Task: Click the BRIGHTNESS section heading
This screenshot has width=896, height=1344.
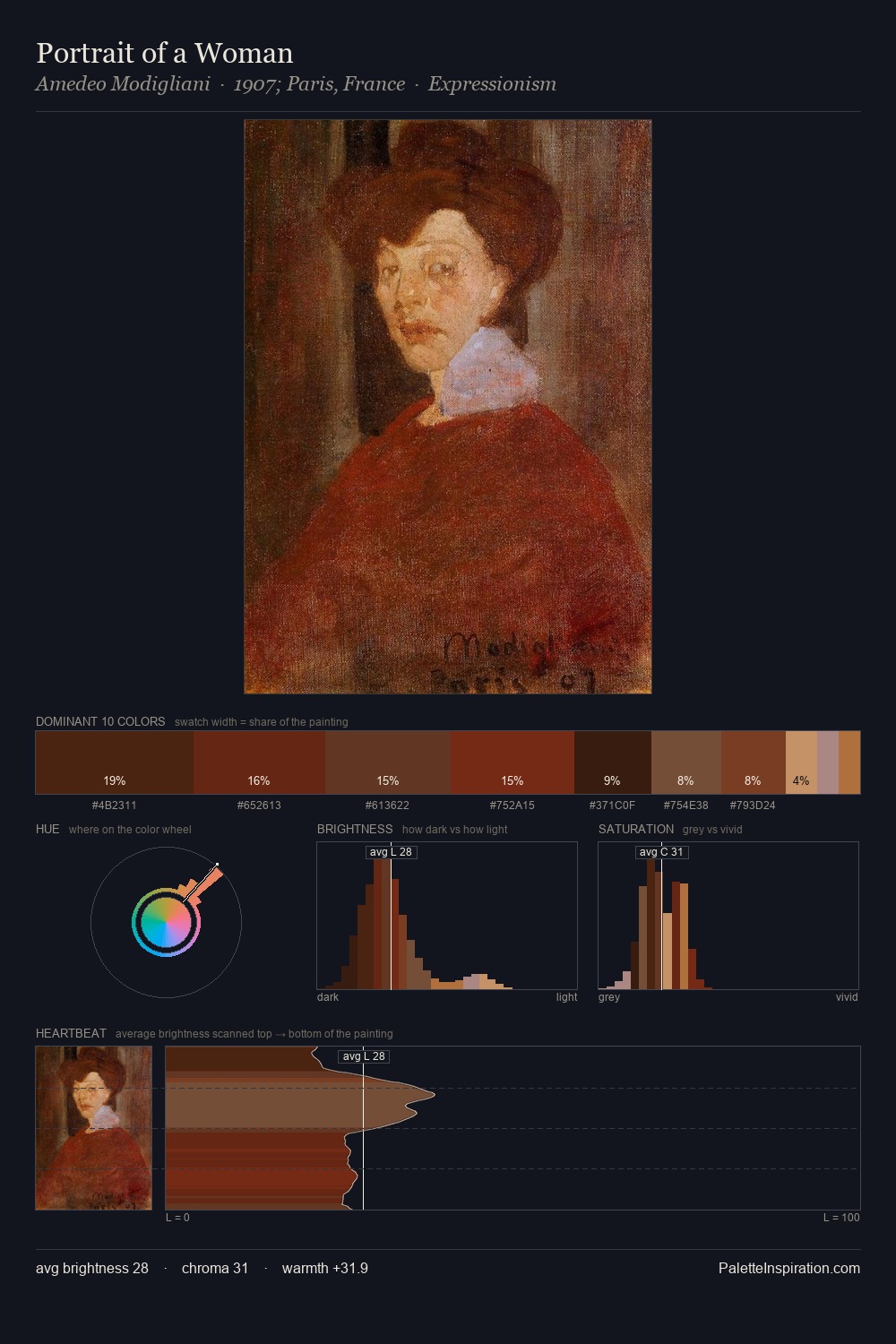Action: [x=355, y=829]
